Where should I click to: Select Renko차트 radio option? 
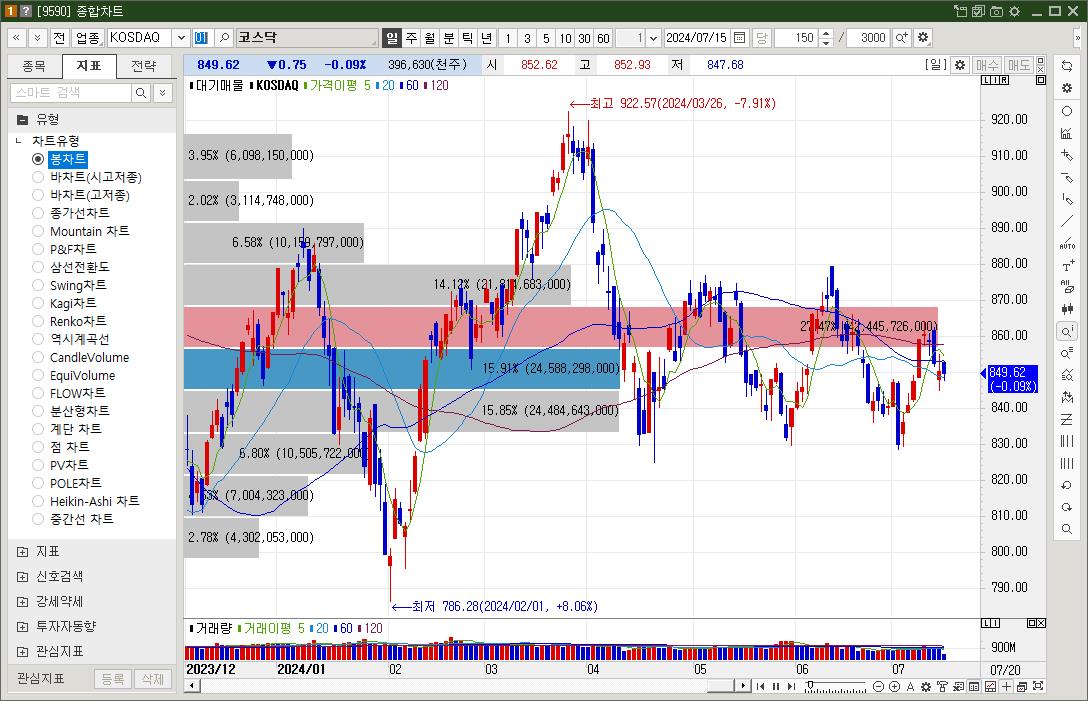(x=38, y=321)
